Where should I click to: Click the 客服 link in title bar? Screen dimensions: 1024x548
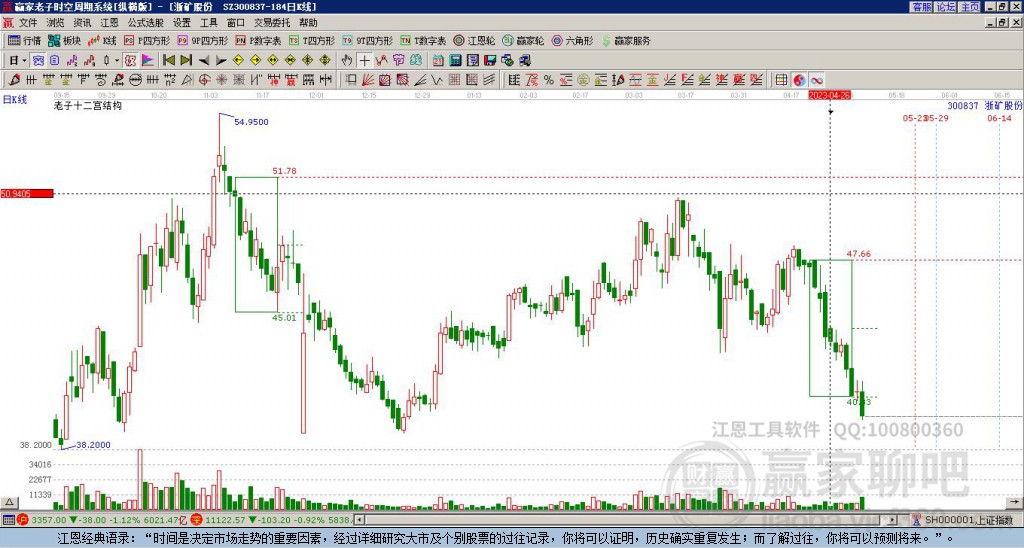click(922, 7)
